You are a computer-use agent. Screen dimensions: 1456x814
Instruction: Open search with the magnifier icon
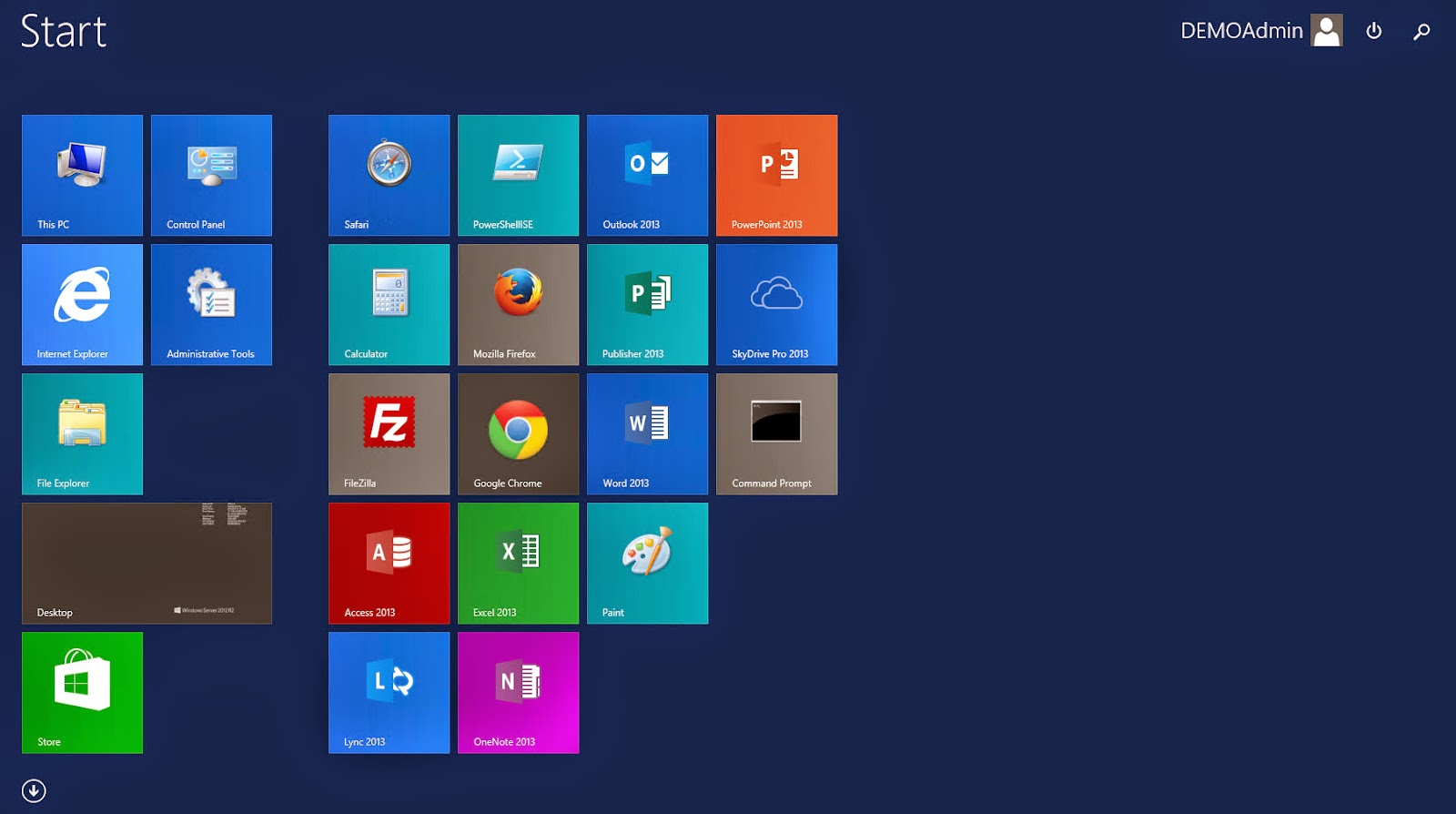(x=1421, y=32)
